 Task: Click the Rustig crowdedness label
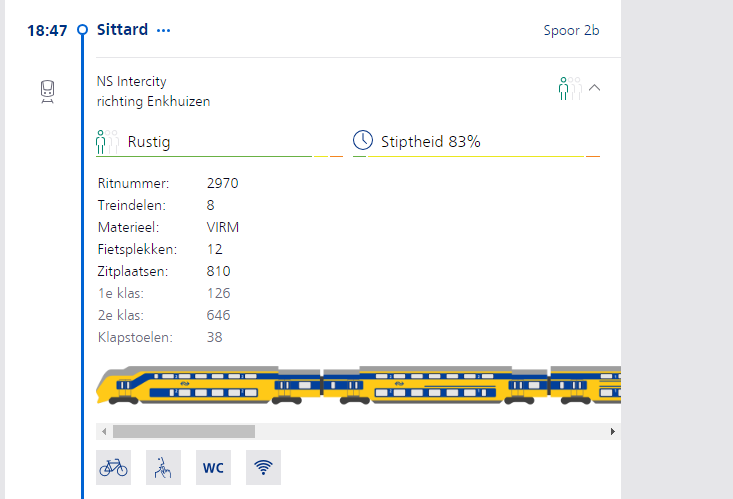(149, 142)
